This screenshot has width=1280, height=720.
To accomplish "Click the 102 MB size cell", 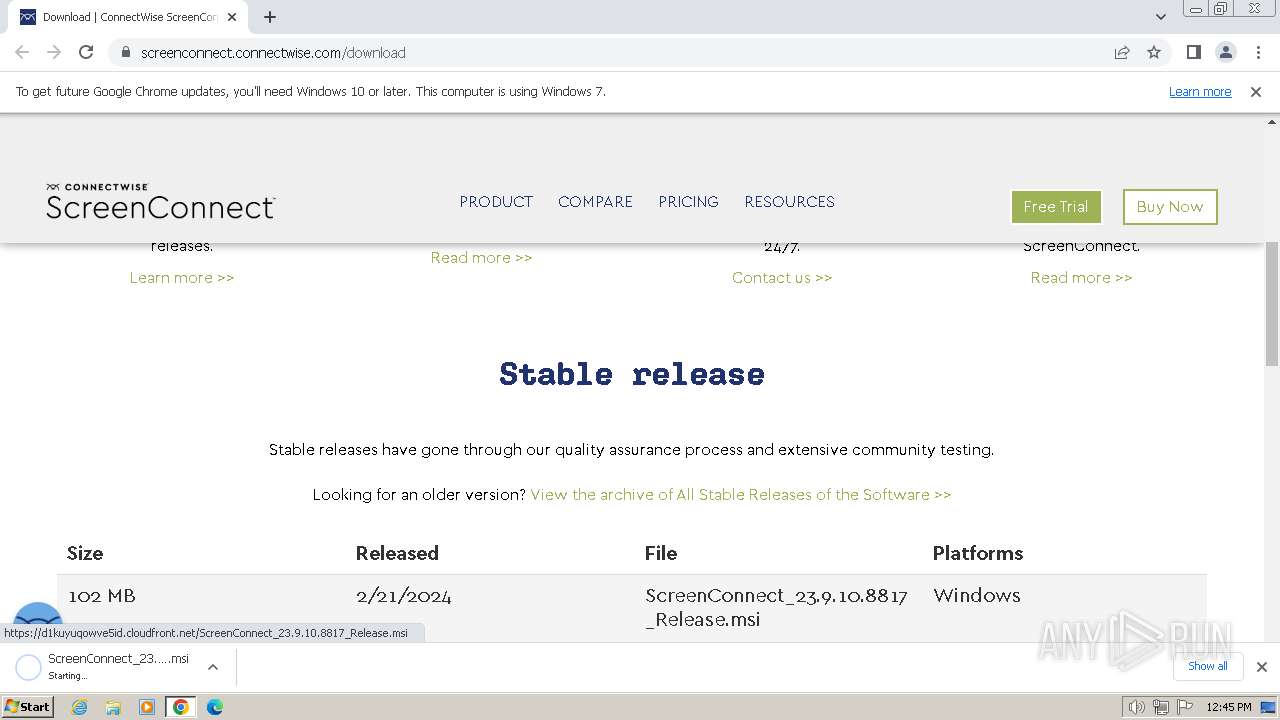I will click(102, 596).
